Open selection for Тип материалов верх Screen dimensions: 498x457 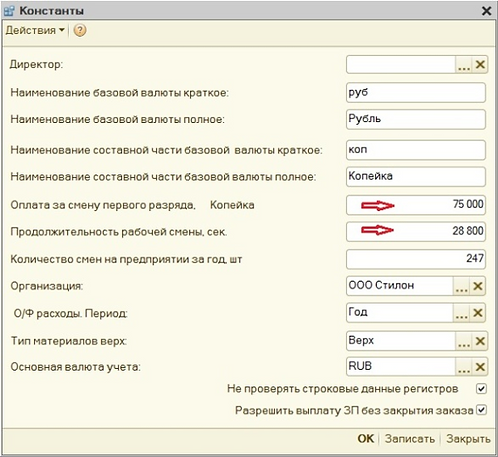464,341
